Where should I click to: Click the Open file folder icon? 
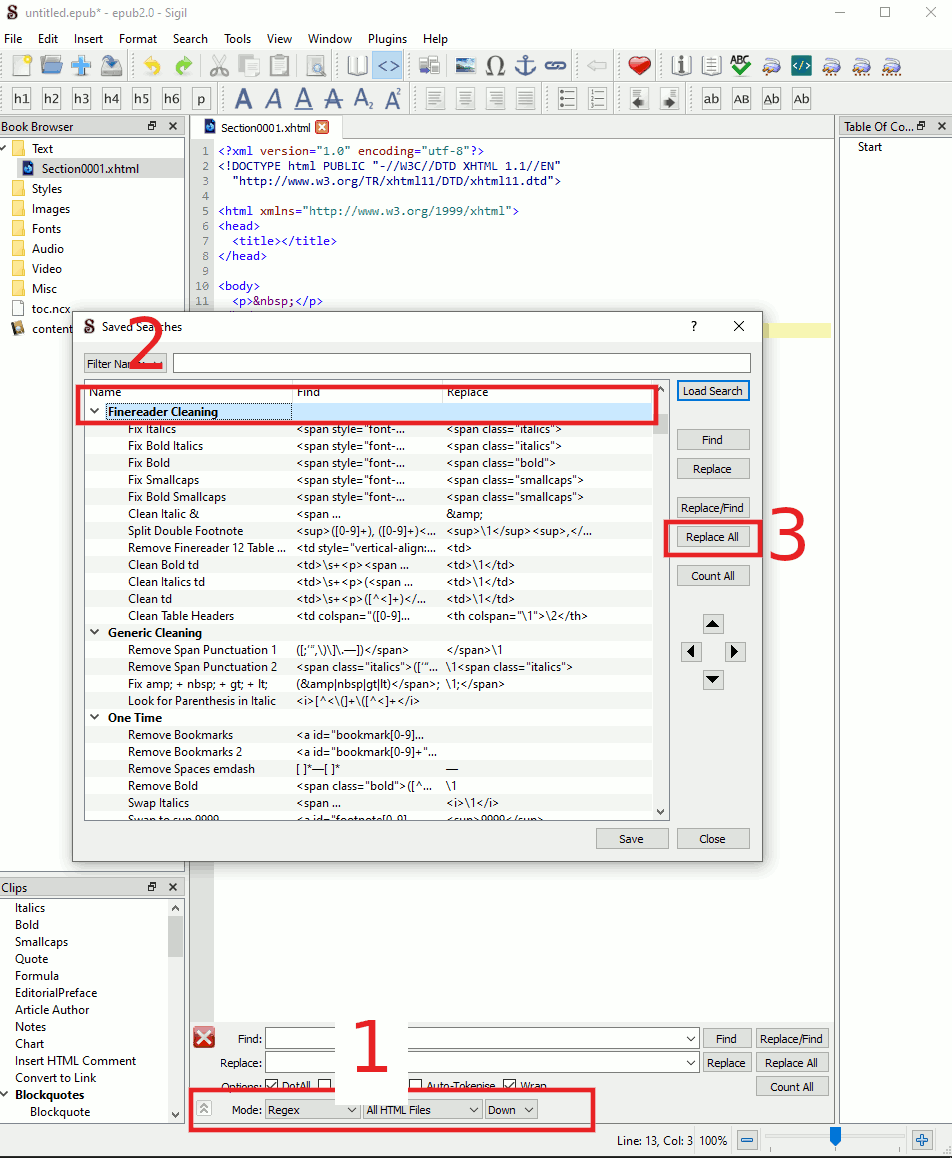[51, 66]
